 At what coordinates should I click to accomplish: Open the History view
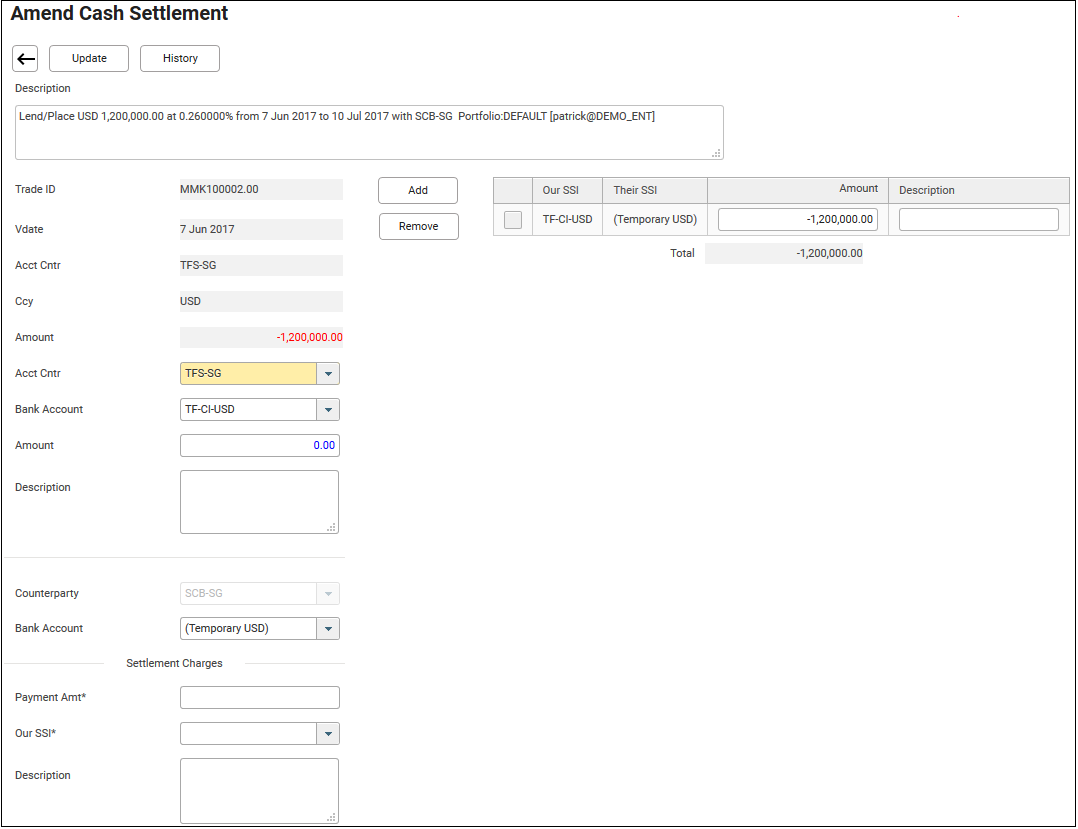click(x=180, y=59)
